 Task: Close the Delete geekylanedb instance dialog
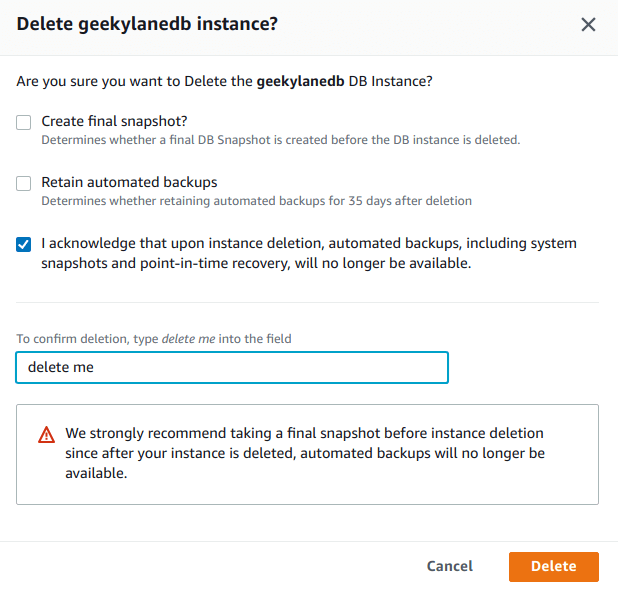coord(588,24)
